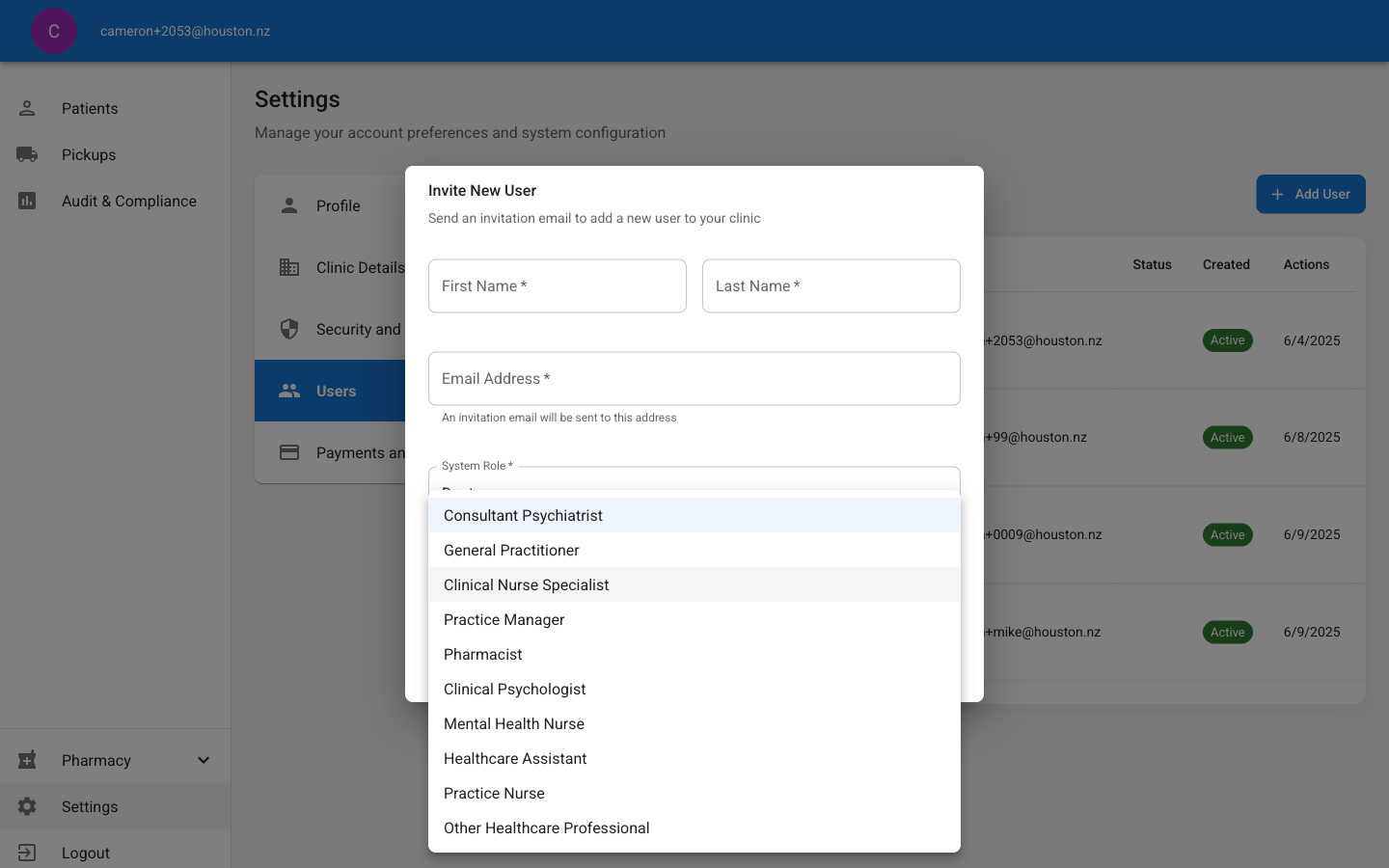This screenshot has height=868, width=1389.
Task: Click the Users group icon
Action: [x=289, y=391]
